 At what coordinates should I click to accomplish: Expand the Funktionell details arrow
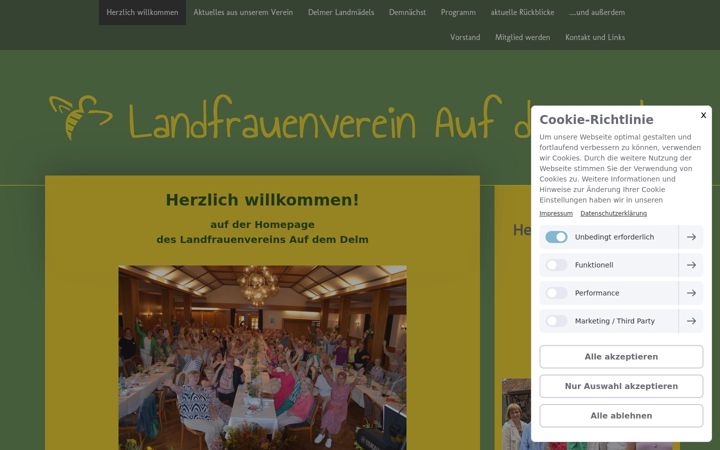point(691,265)
